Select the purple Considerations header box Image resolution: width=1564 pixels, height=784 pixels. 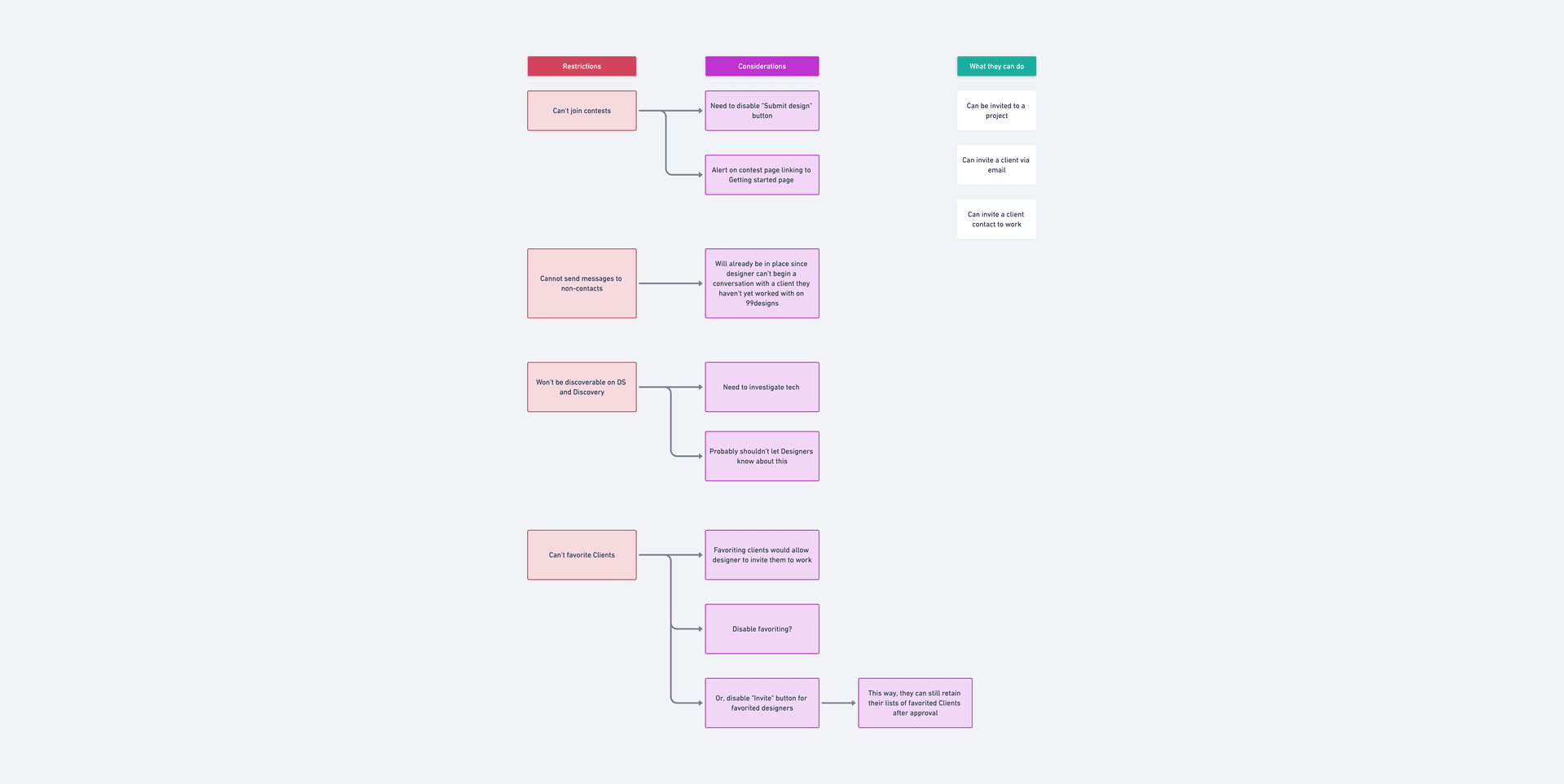point(762,66)
